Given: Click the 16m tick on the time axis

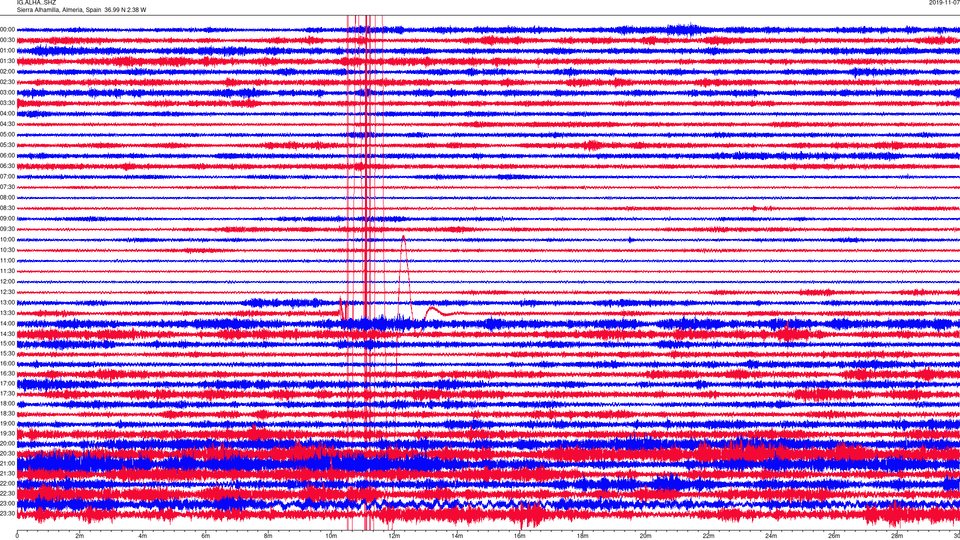Looking at the screenshot, I should (x=519, y=536).
